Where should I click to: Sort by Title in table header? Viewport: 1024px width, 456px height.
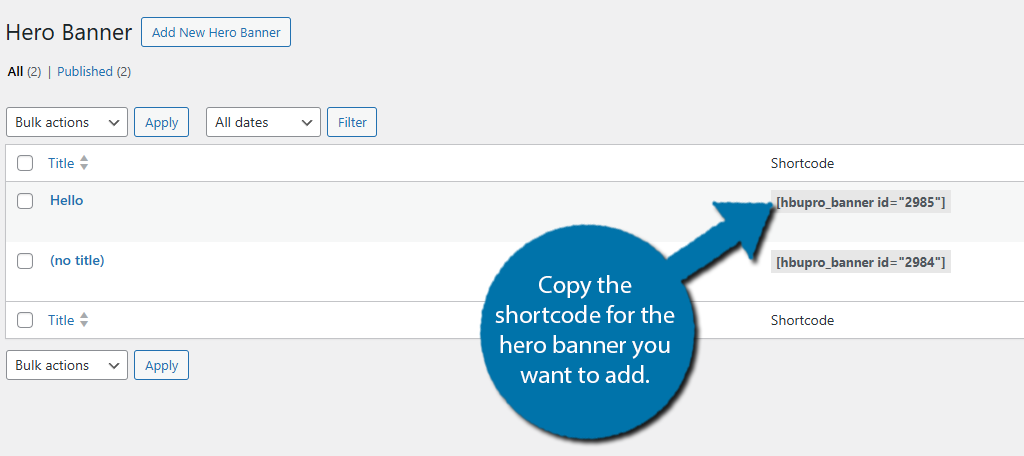coord(61,163)
